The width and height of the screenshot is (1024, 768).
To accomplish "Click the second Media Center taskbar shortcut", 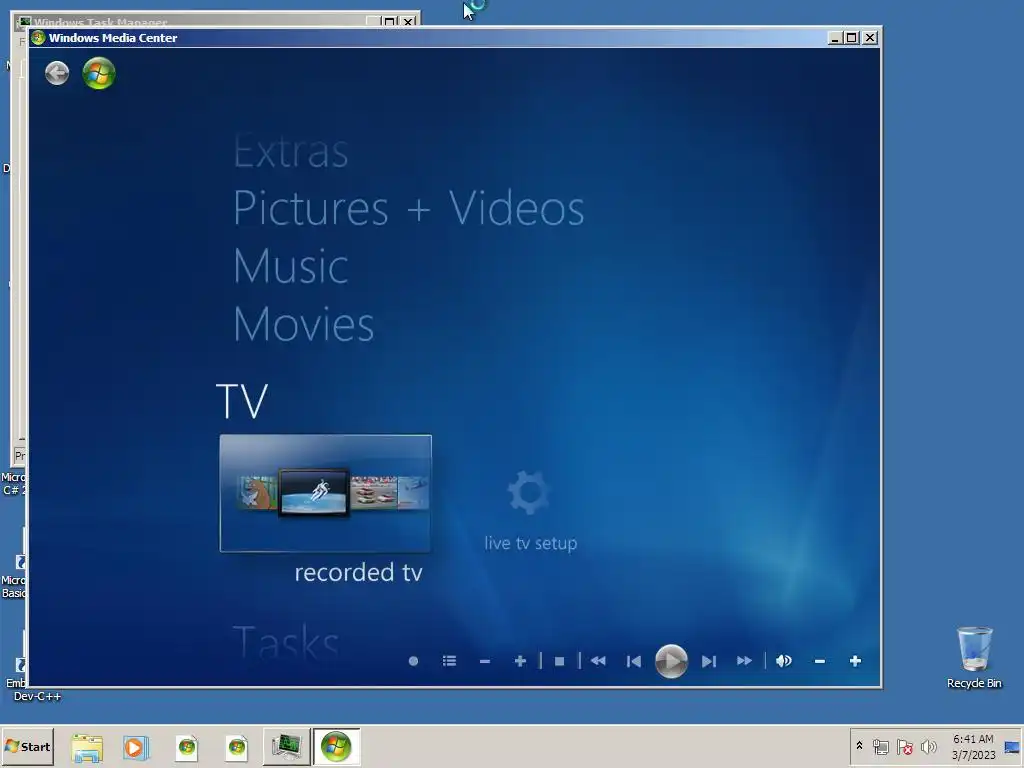I will click(236, 747).
